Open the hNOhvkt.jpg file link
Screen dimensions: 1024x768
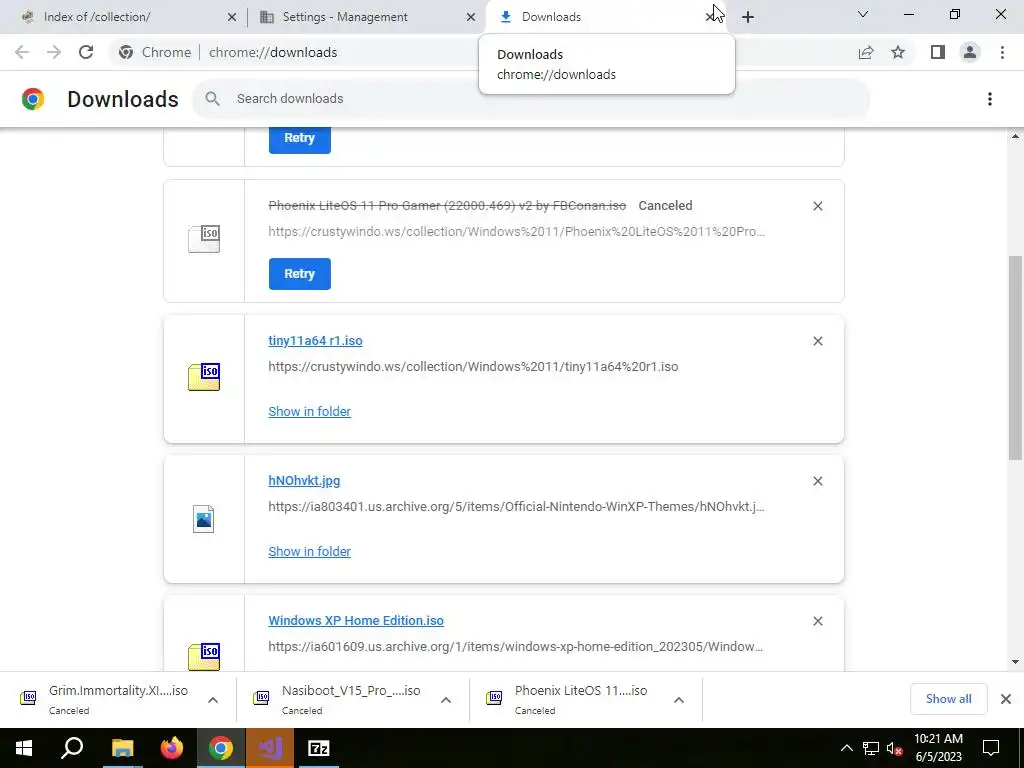pyautogui.click(x=304, y=481)
